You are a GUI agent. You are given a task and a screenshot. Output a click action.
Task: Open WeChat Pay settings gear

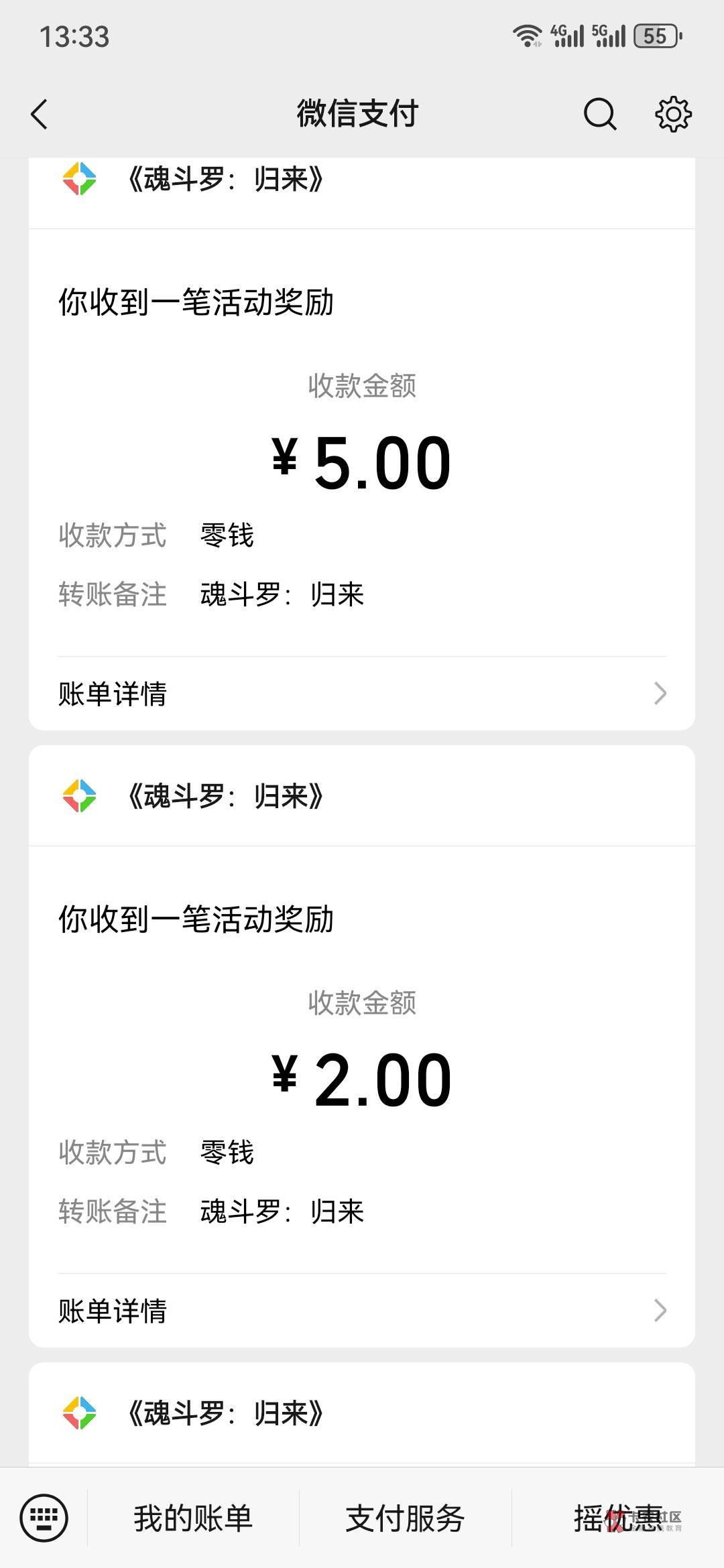click(673, 114)
